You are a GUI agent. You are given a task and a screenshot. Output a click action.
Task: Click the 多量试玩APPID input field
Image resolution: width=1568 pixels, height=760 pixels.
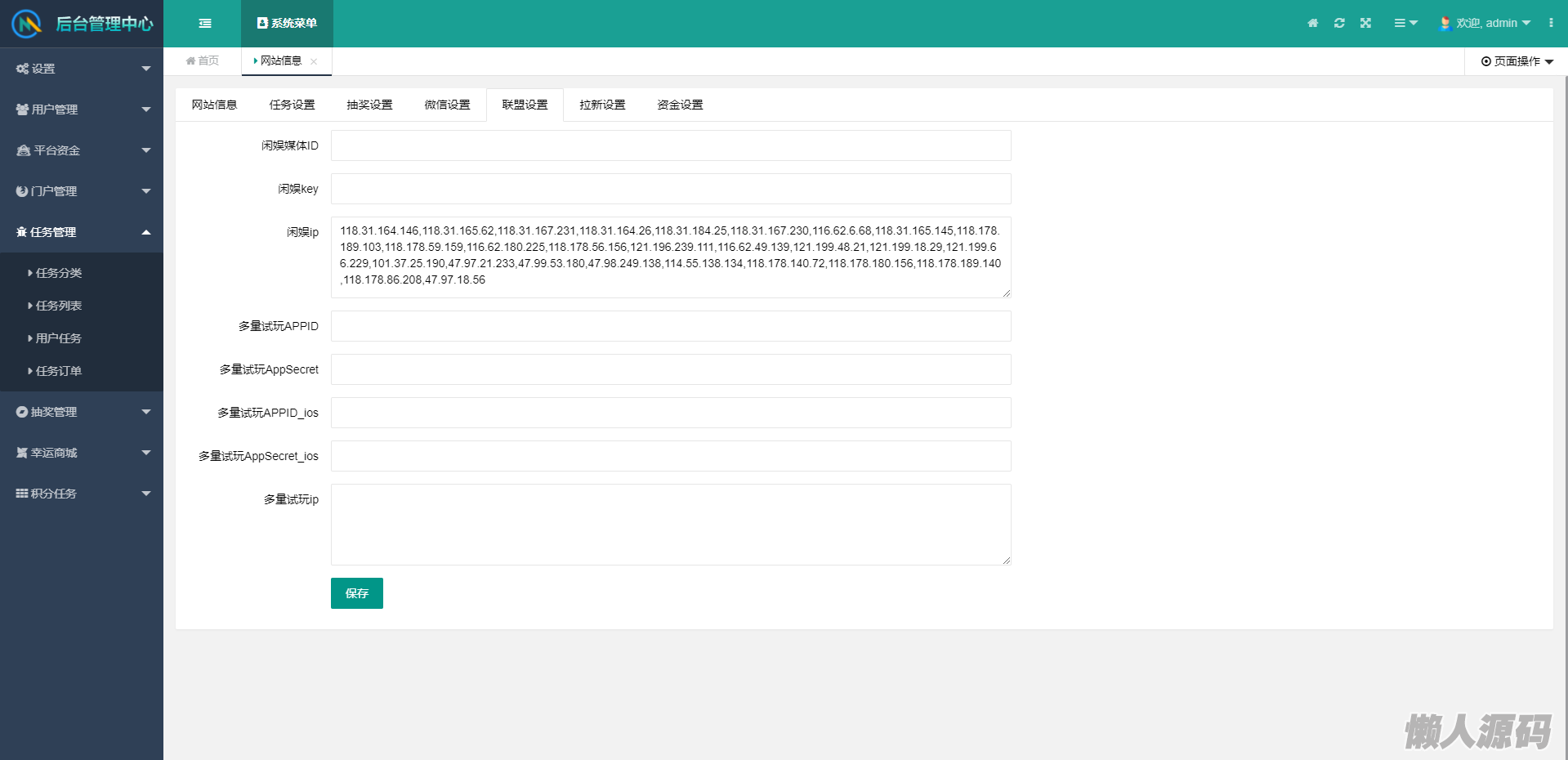click(x=671, y=326)
